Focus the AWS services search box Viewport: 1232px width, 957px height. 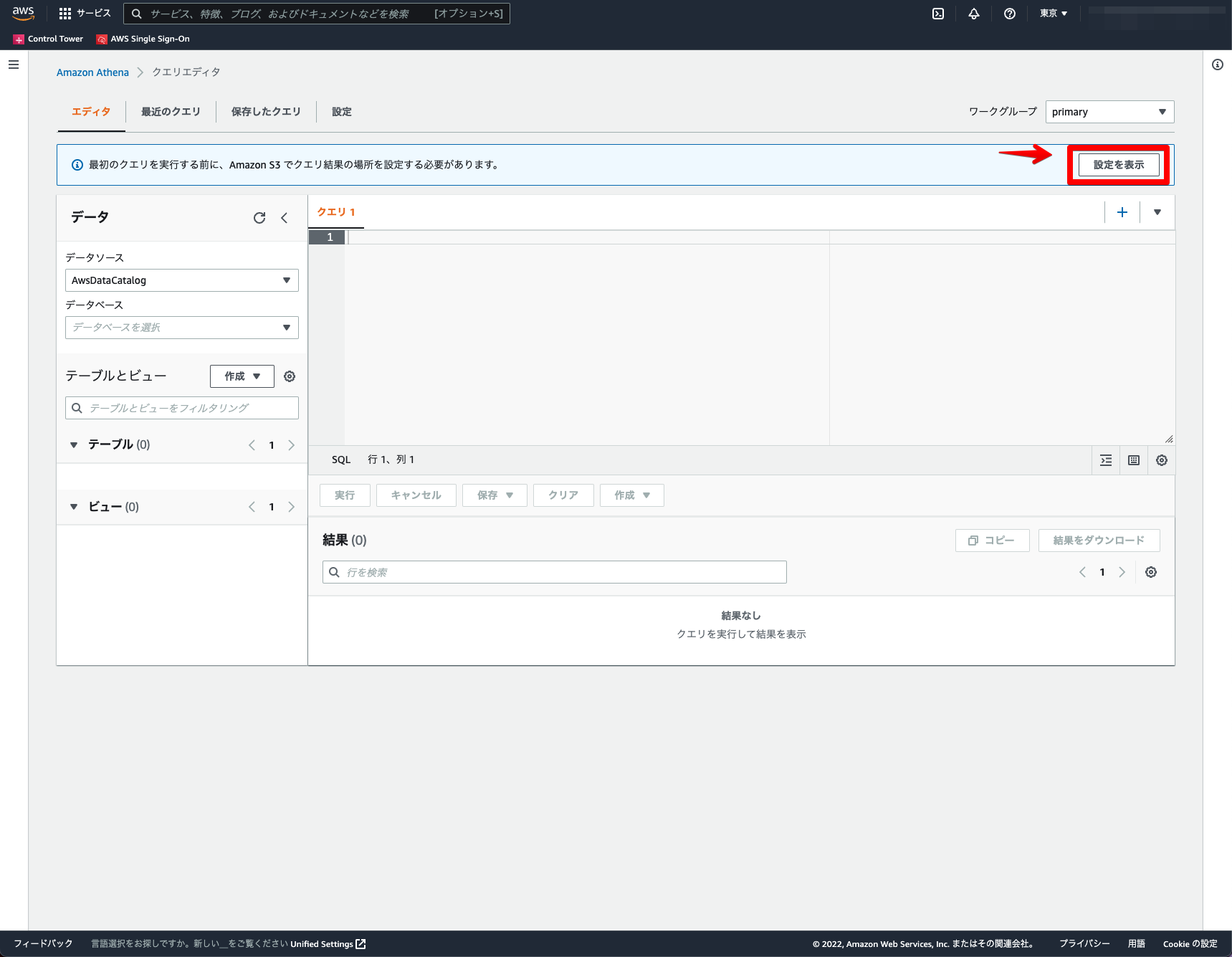tap(317, 14)
